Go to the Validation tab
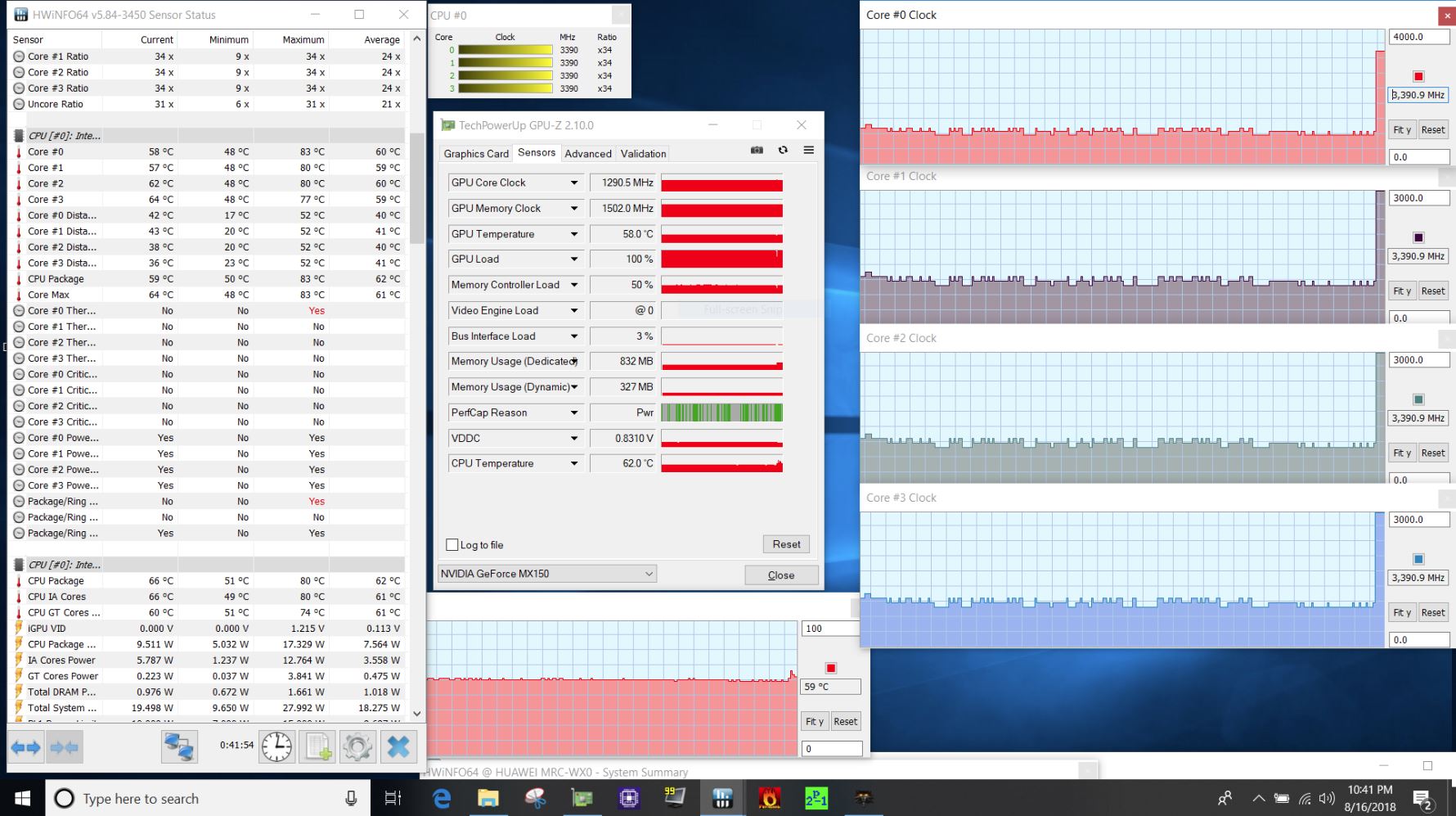Image resolution: width=1456 pixels, height=816 pixels. 643,153
